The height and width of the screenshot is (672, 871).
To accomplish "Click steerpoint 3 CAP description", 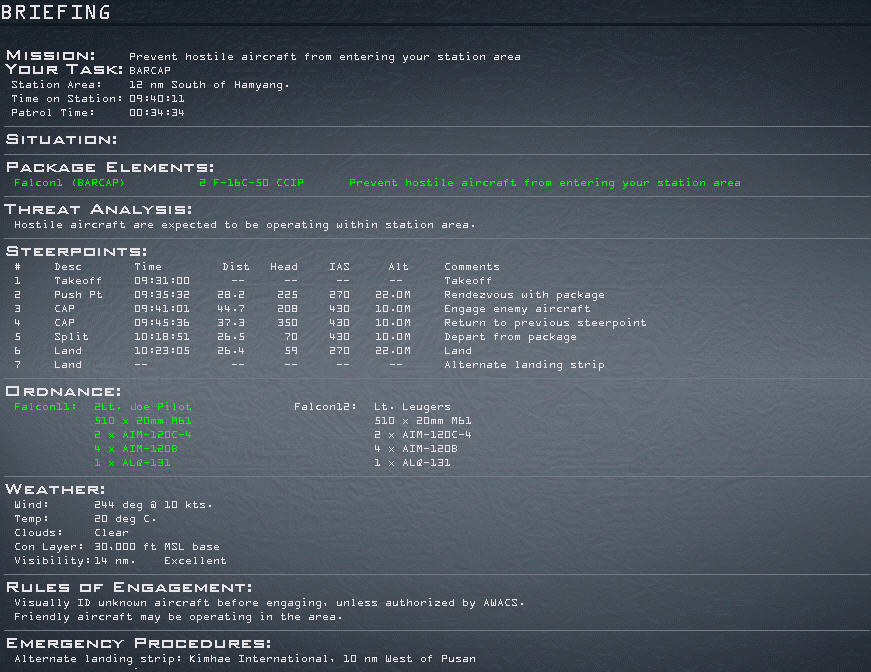I will point(65,309).
